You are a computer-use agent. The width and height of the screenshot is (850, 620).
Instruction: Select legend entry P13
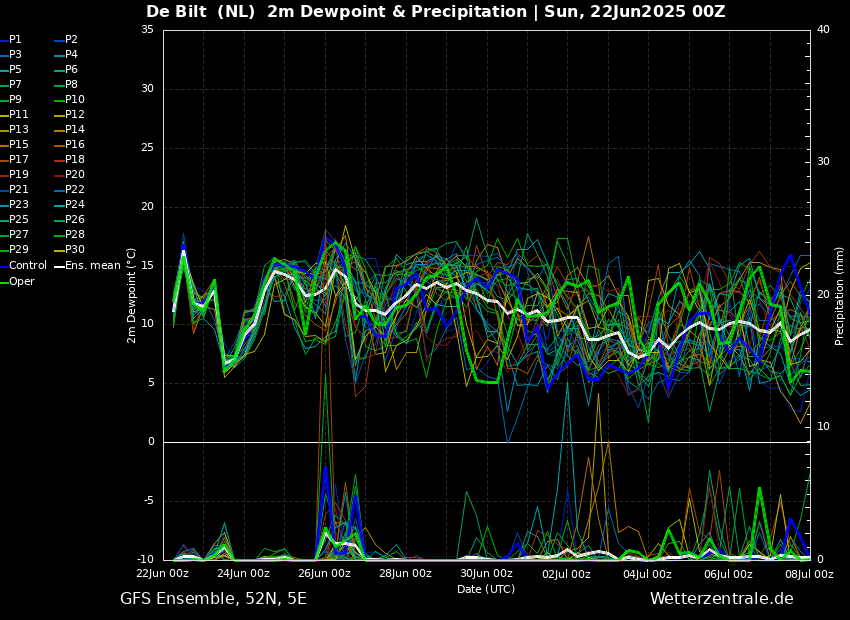click(x=14, y=130)
